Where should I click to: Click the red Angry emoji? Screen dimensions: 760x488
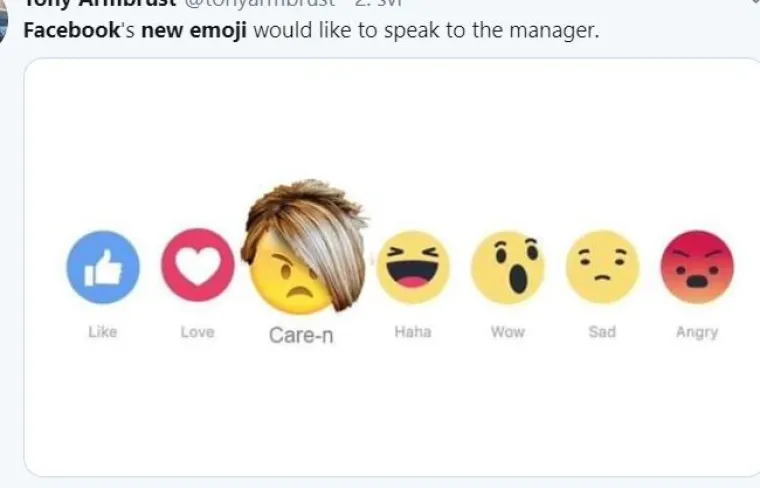point(697,267)
